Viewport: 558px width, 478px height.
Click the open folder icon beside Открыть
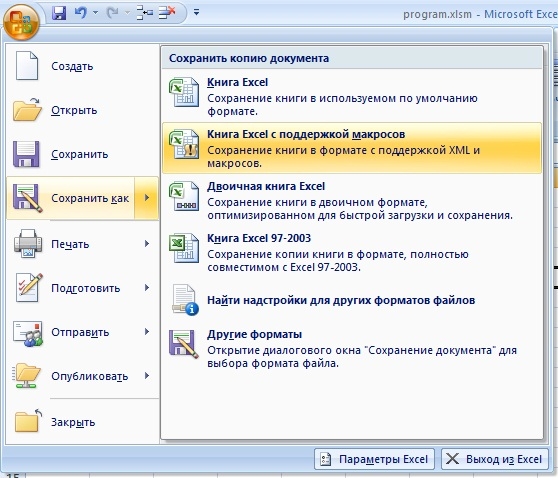tap(27, 109)
